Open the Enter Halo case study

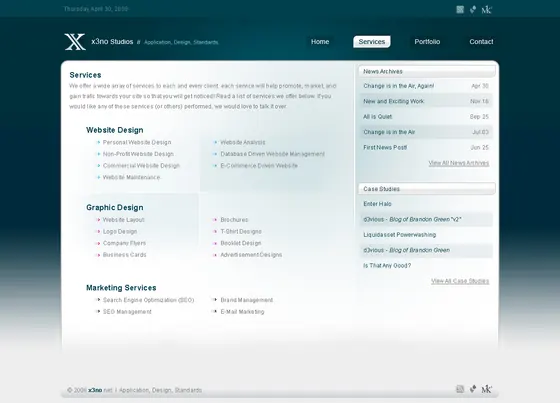click(x=377, y=204)
